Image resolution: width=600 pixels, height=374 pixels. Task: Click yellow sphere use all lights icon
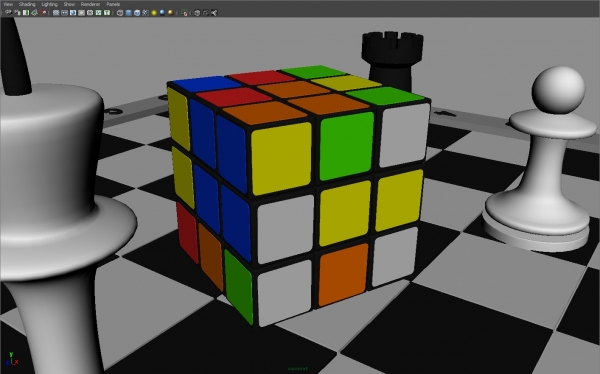(x=154, y=13)
